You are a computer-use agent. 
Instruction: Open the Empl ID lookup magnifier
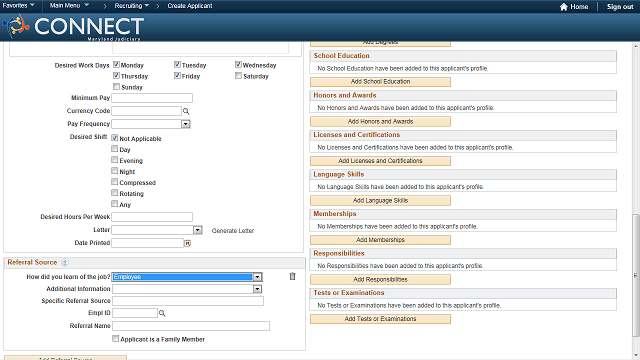pos(162,313)
